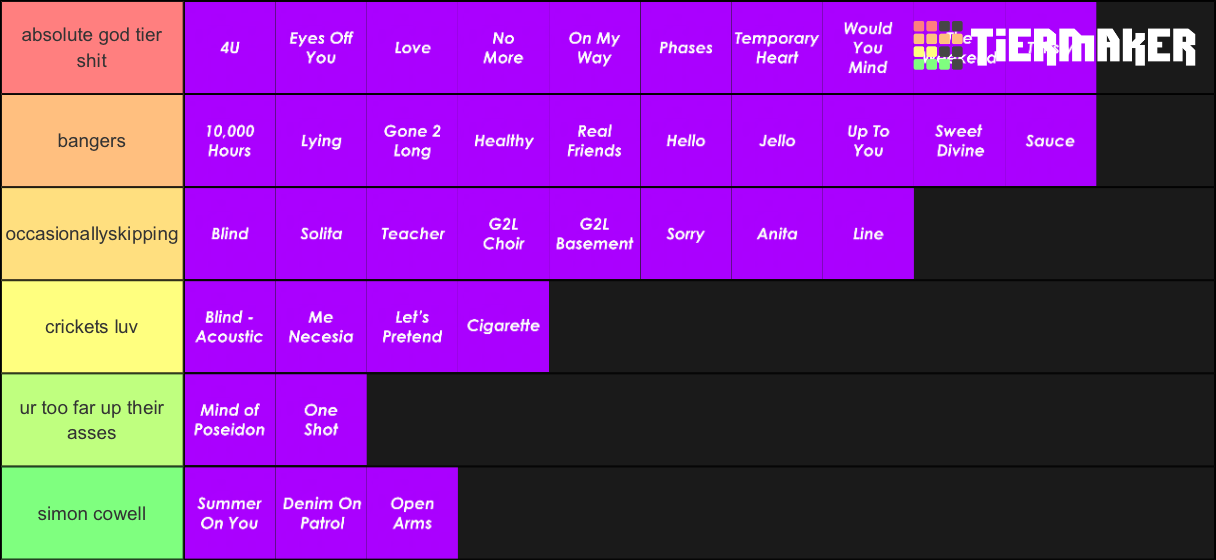The image size is (1216, 560).
Task: Click the 'Denim On Patrol' tile
Action: pyautogui.click(x=321, y=513)
